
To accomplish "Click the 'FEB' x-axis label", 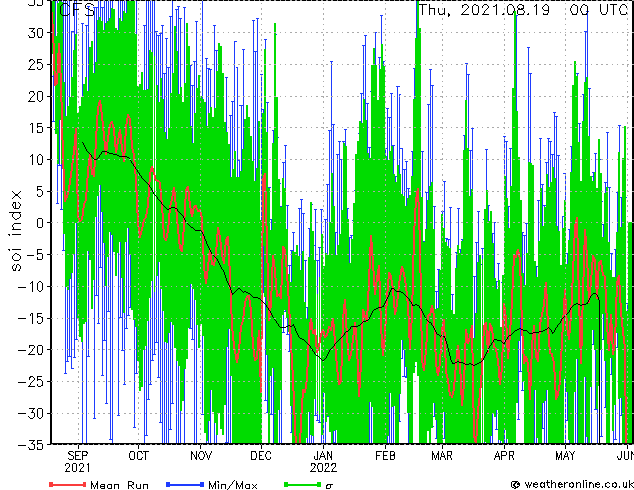I will (x=385, y=456).
